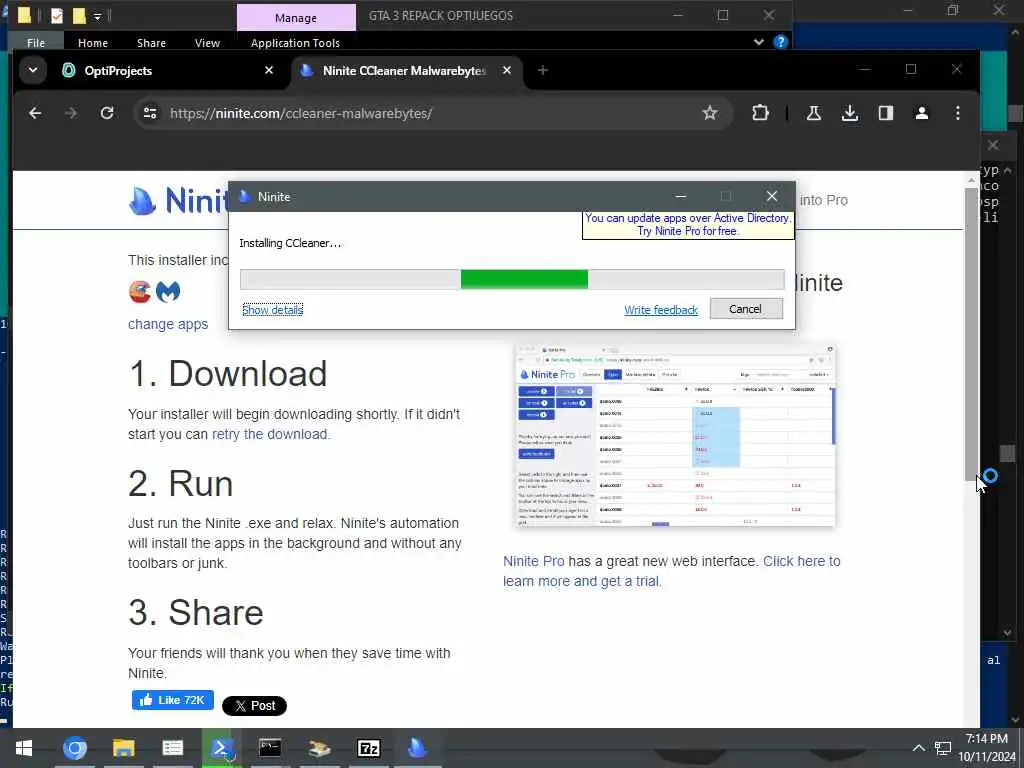The width and height of the screenshot is (1024, 768).
Task: Open Quick Access Toolbar dropdown in Explorer
Action: coord(97,16)
